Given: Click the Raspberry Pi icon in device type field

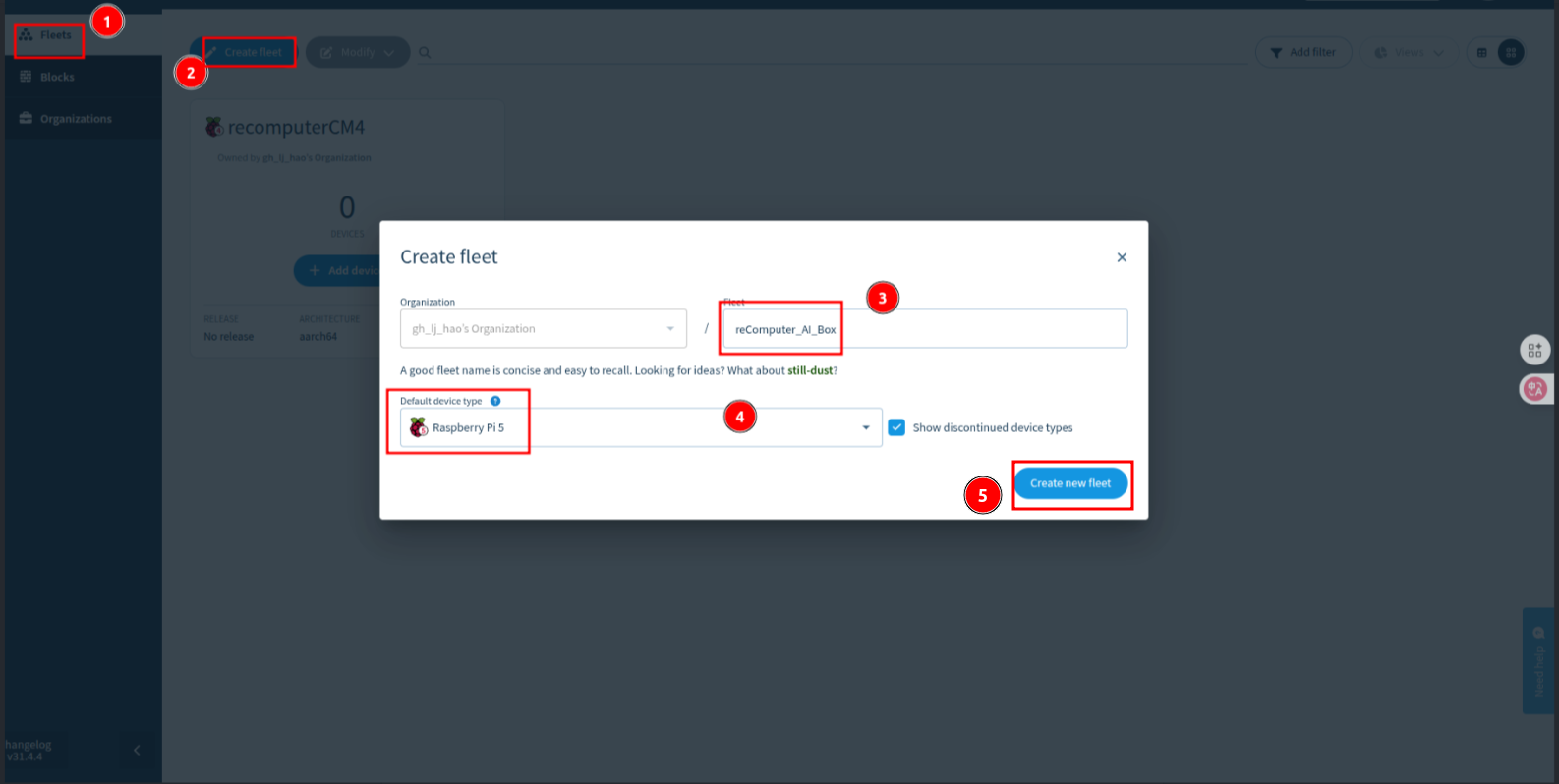Looking at the screenshot, I should pos(419,427).
